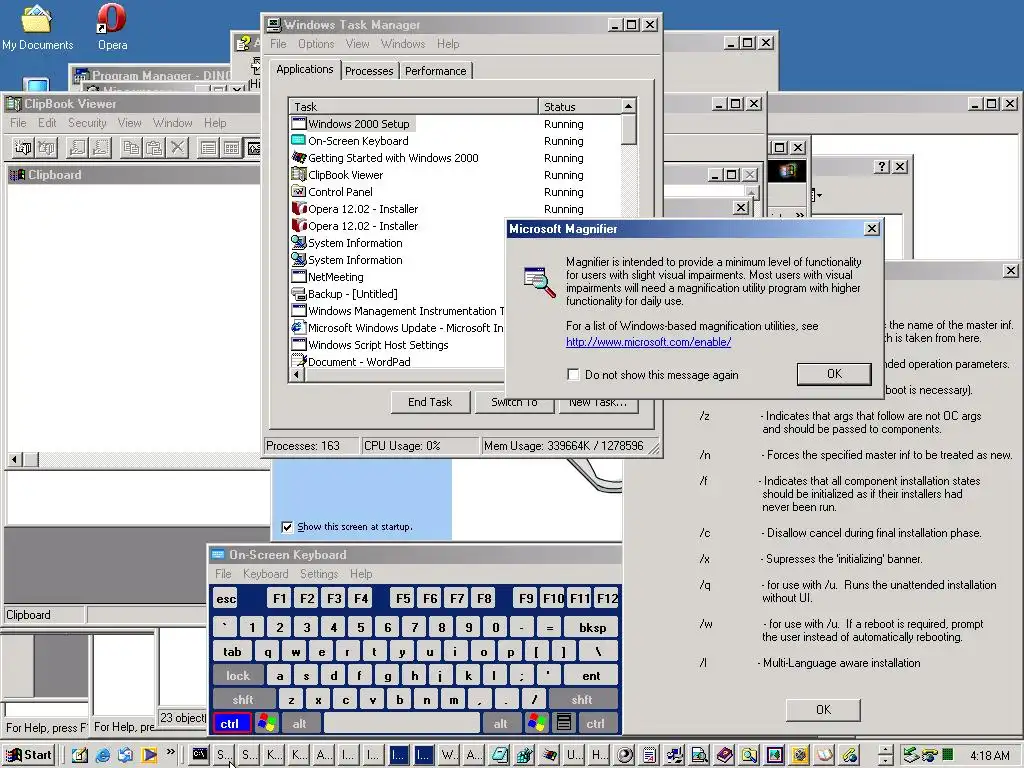The height and width of the screenshot is (768, 1024).
Task: Toggle the left shft key on On-Screen Keyboard
Action: 242,699
